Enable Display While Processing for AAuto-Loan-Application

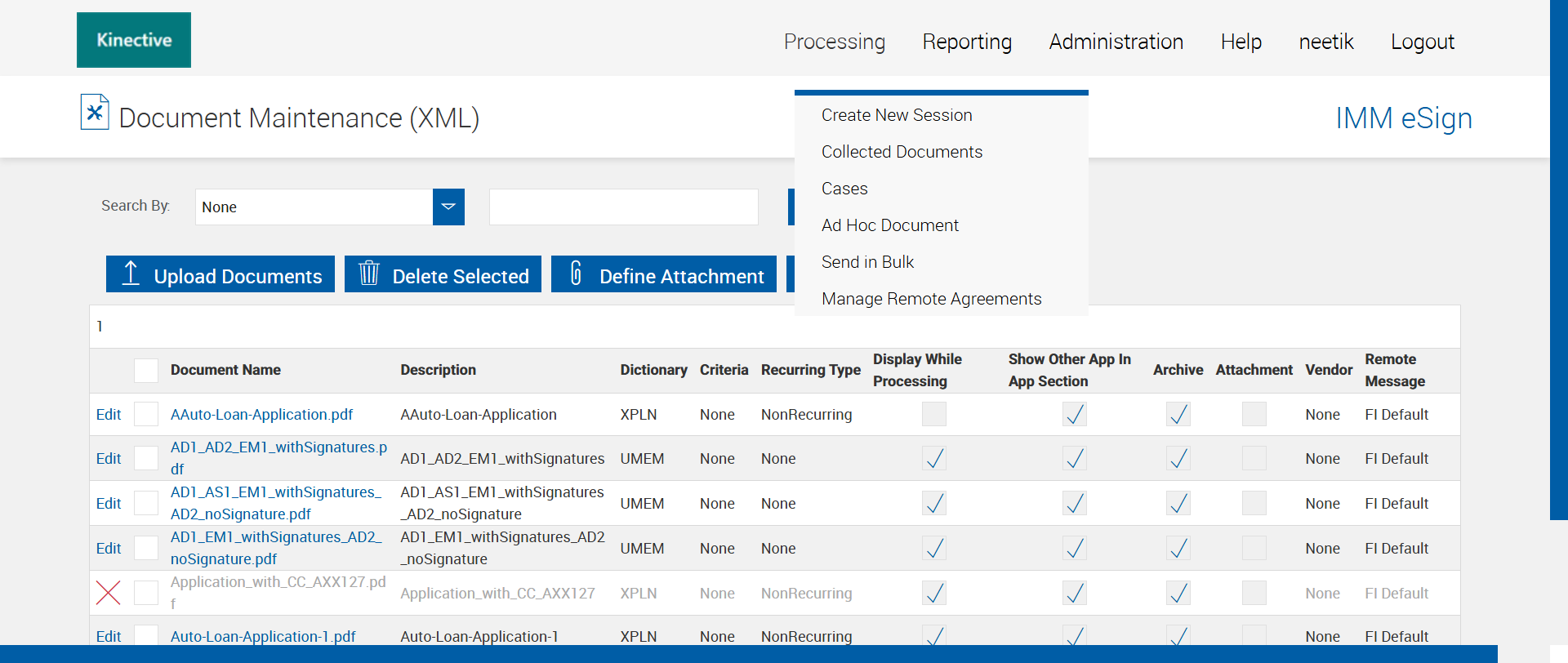coord(933,415)
